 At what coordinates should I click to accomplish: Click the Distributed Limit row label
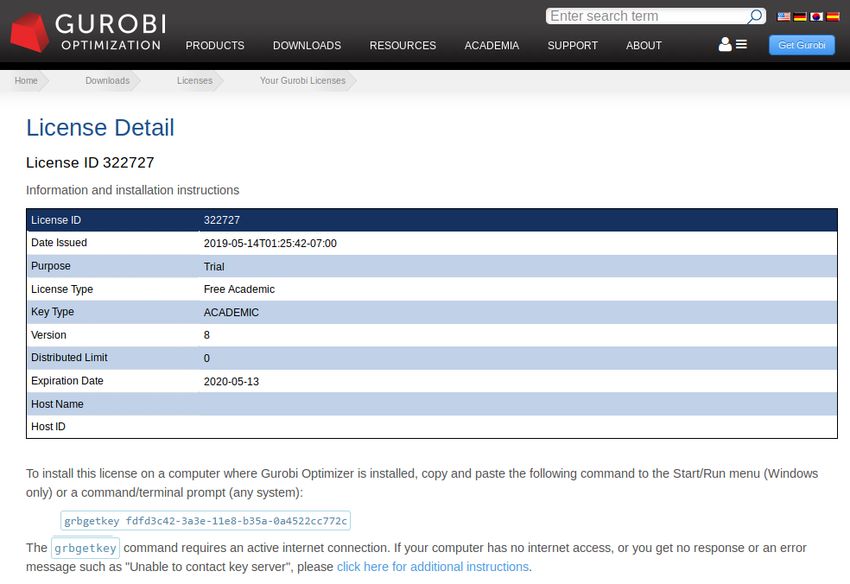(69, 358)
